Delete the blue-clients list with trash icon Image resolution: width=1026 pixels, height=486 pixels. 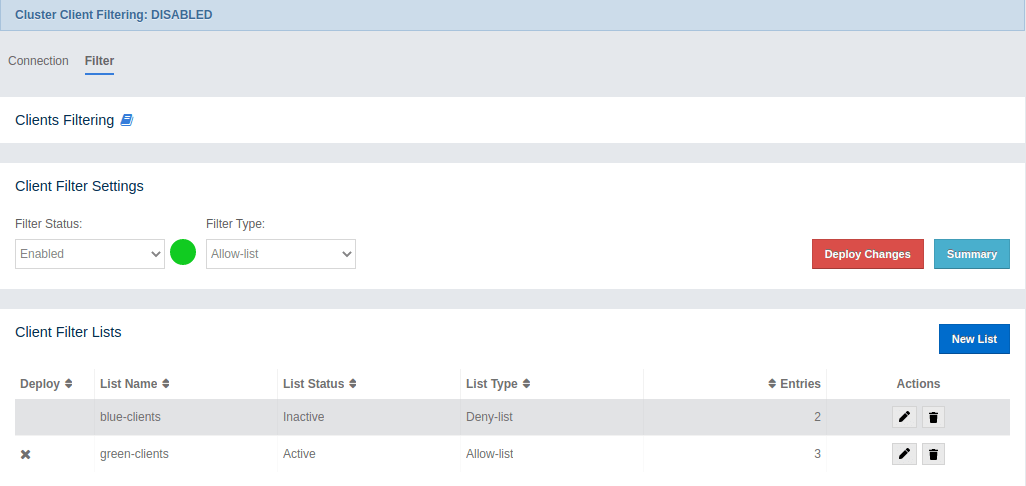[x=933, y=417]
